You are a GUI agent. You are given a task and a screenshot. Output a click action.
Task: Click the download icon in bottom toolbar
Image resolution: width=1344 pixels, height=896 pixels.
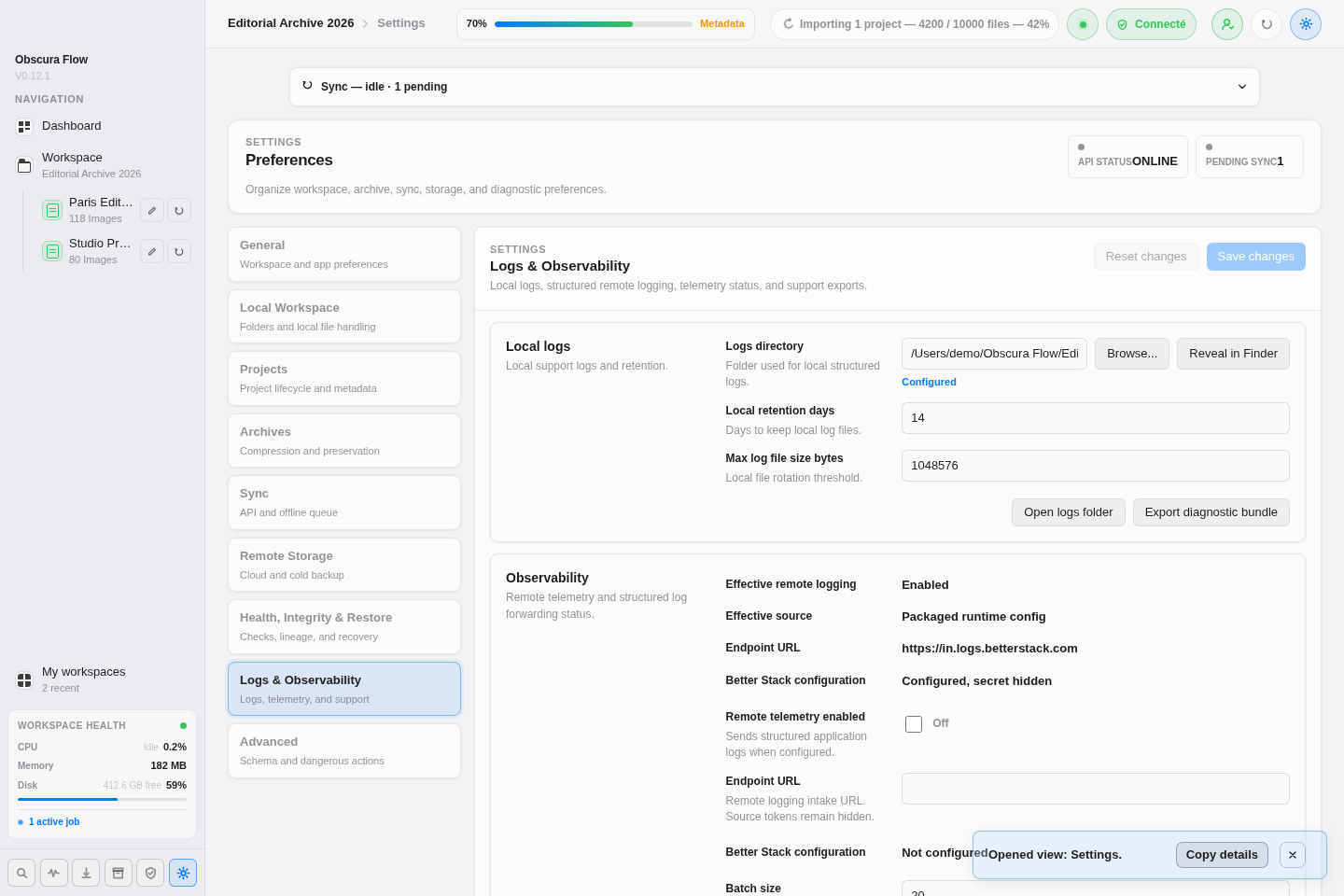86,873
